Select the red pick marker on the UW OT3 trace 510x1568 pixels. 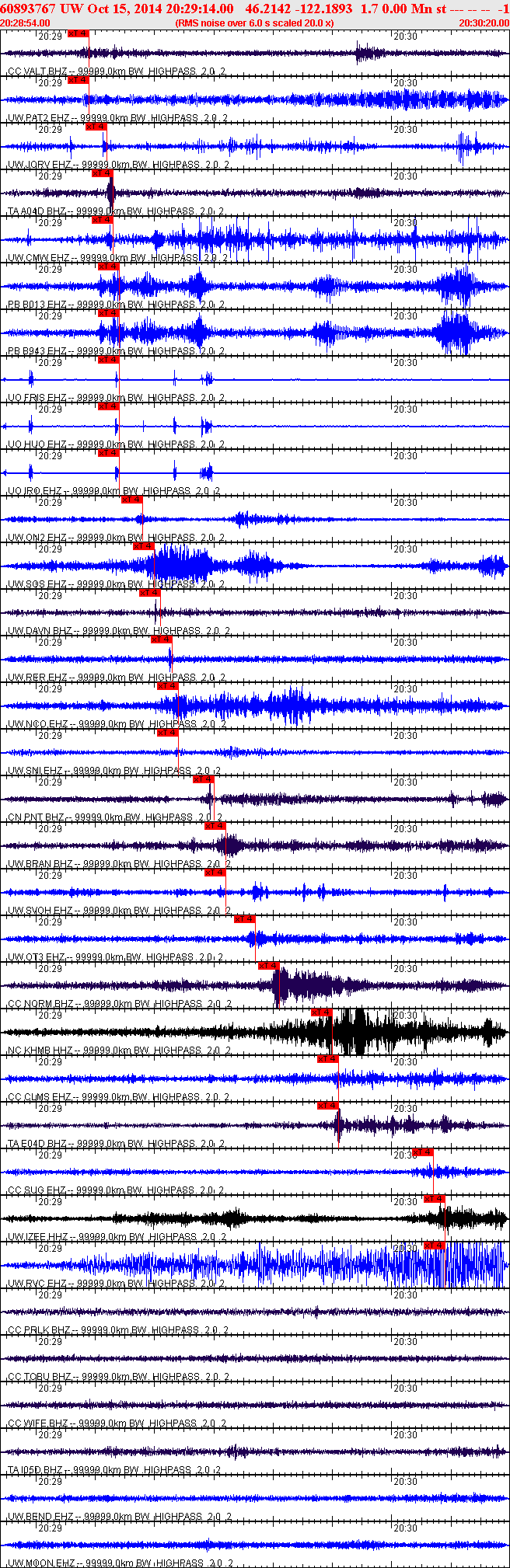click(x=245, y=919)
